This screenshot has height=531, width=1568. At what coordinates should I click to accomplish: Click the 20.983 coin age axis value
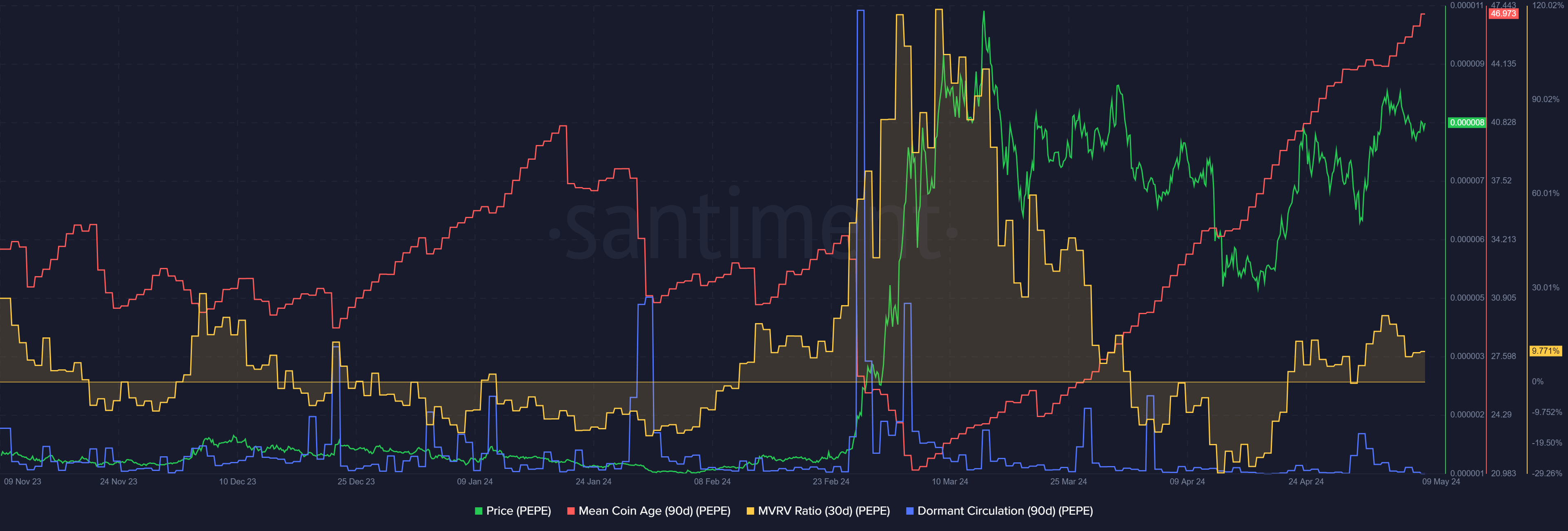pos(1503,473)
